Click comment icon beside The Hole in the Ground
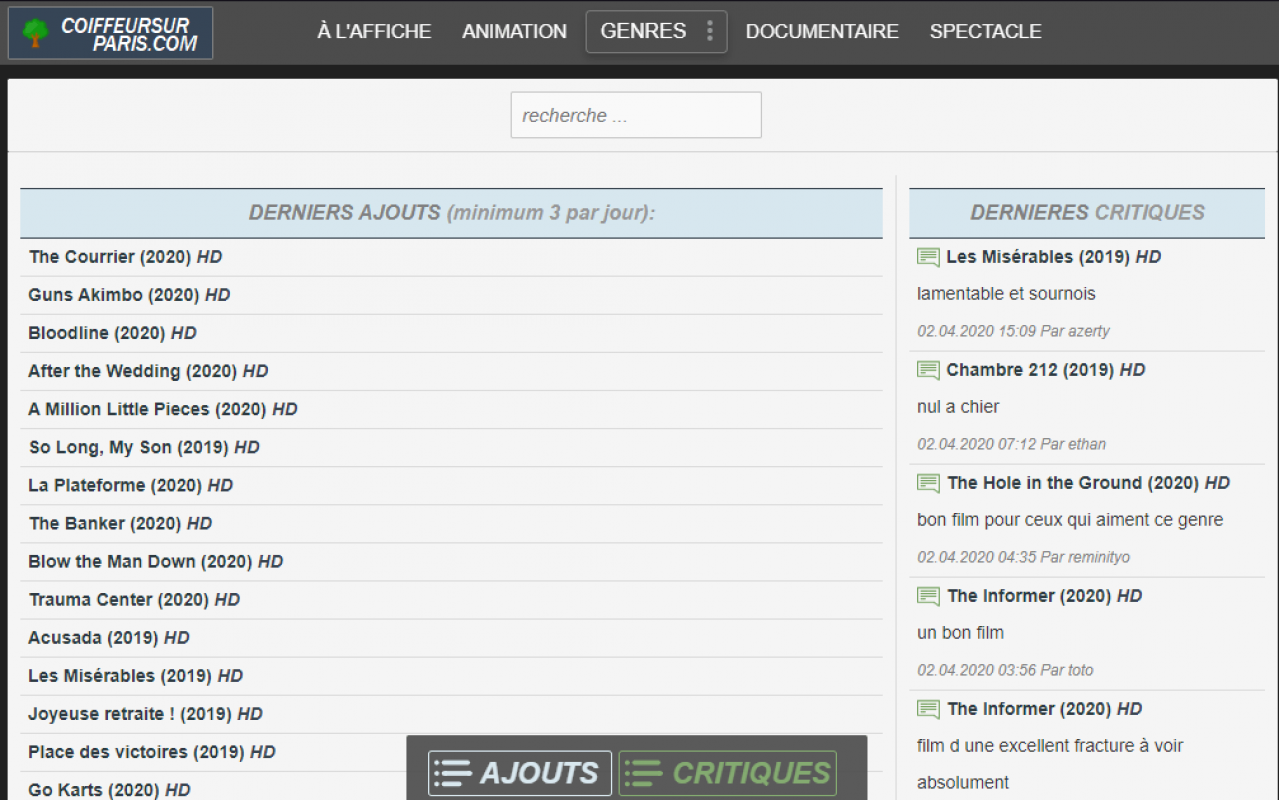1279x800 pixels. (x=928, y=483)
